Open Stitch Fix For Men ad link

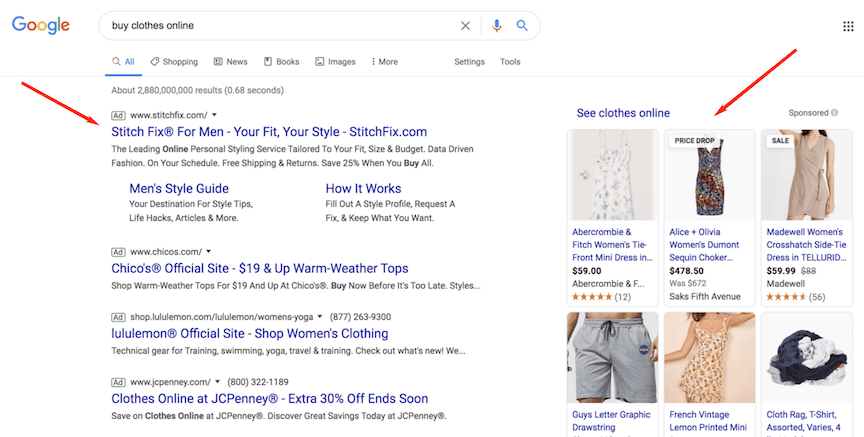pyautogui.click(x=269, y=132)
